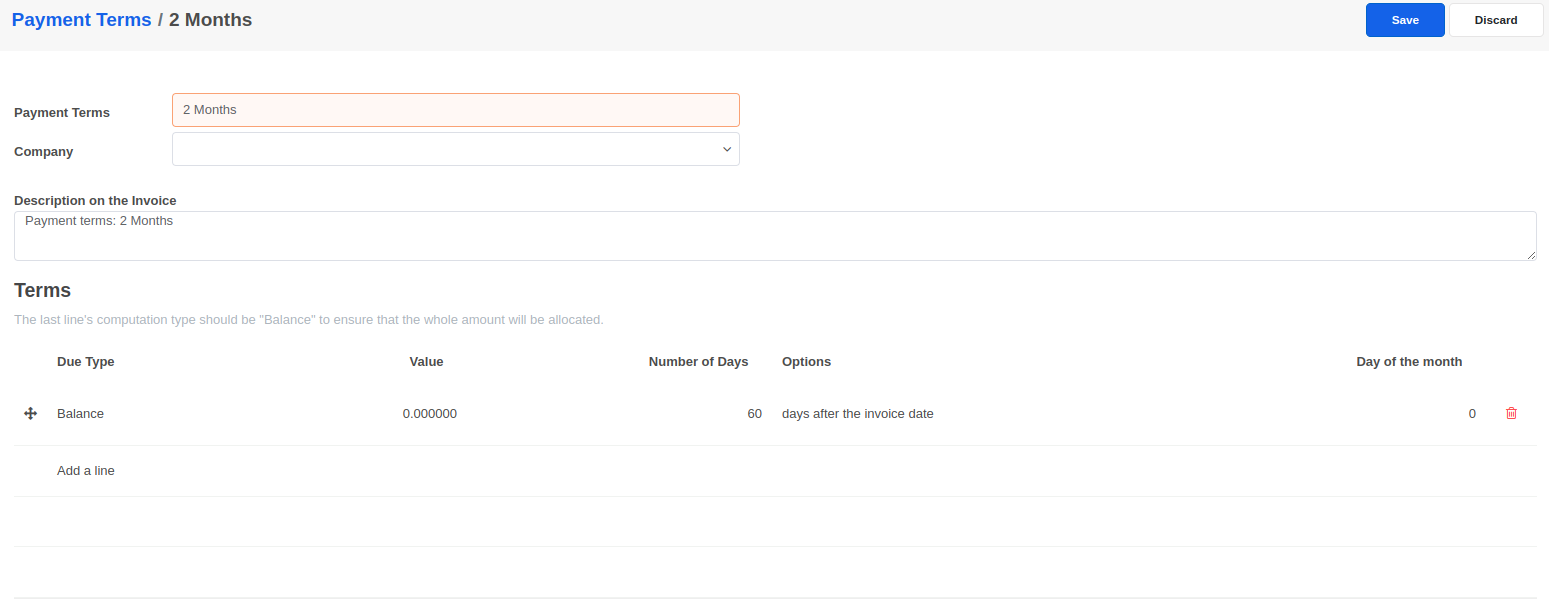Click the Day of the month header
The height and width of the screenshot is (599, 1549).
(x=1408, y=361)
